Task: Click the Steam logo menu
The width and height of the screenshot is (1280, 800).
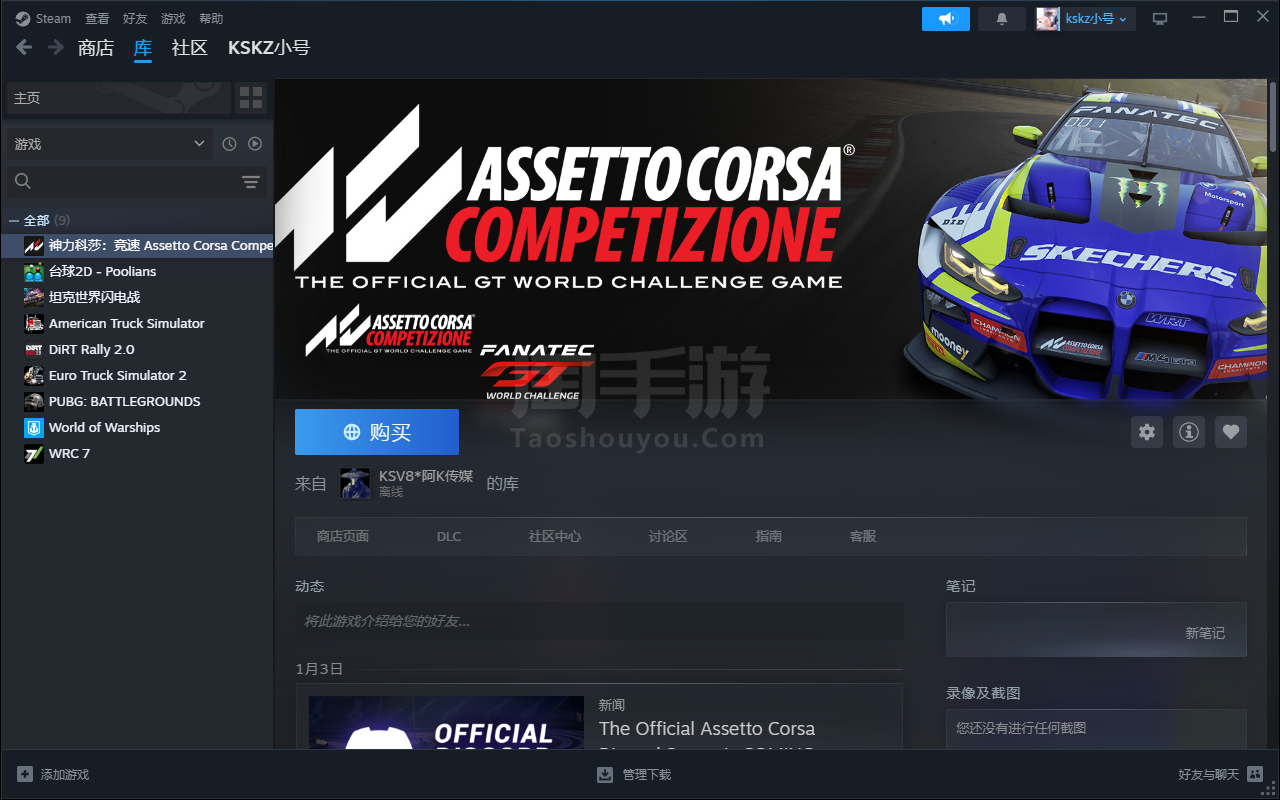Action: (x=43, y=18)
